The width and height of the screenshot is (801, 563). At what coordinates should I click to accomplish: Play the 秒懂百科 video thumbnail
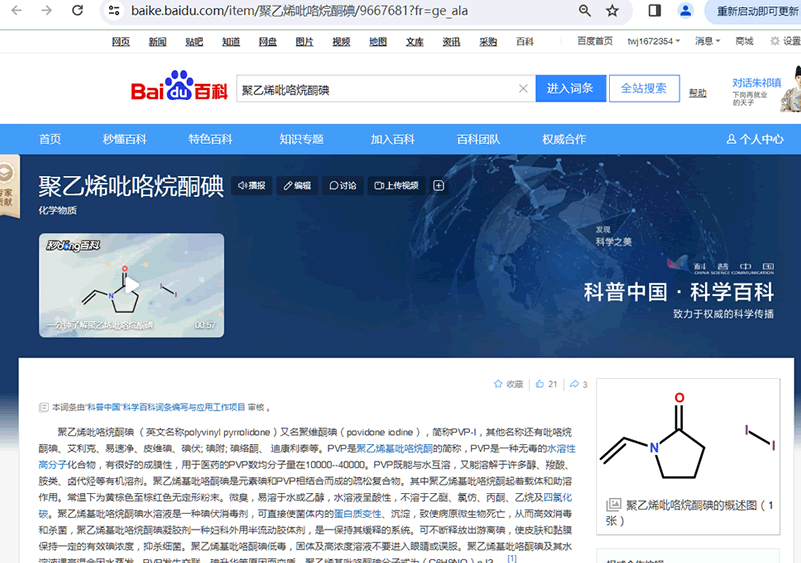coord(131,285)
